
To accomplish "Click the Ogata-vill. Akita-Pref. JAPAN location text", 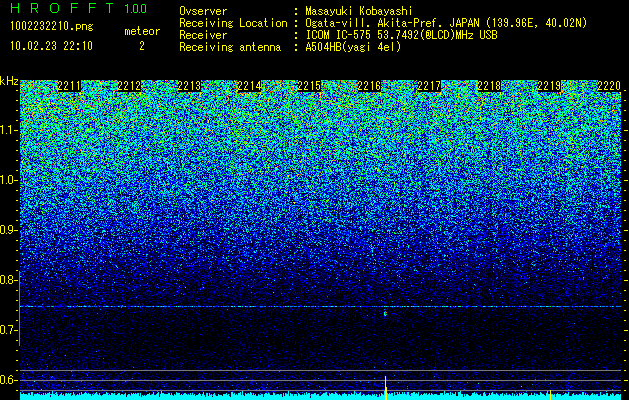I will 446,23.
